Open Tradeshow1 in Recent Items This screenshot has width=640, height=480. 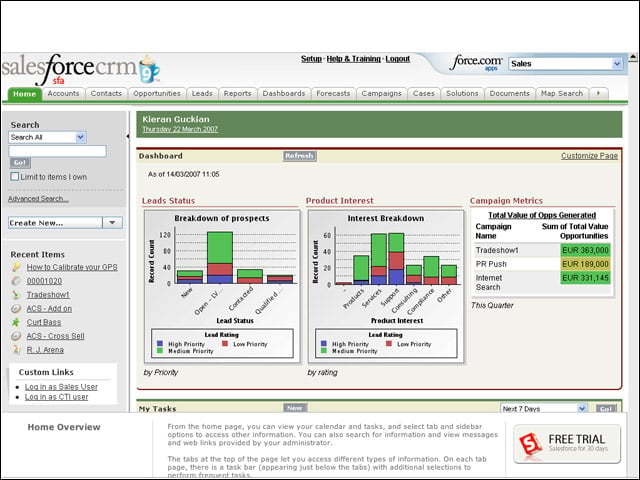tap(48, 295)
